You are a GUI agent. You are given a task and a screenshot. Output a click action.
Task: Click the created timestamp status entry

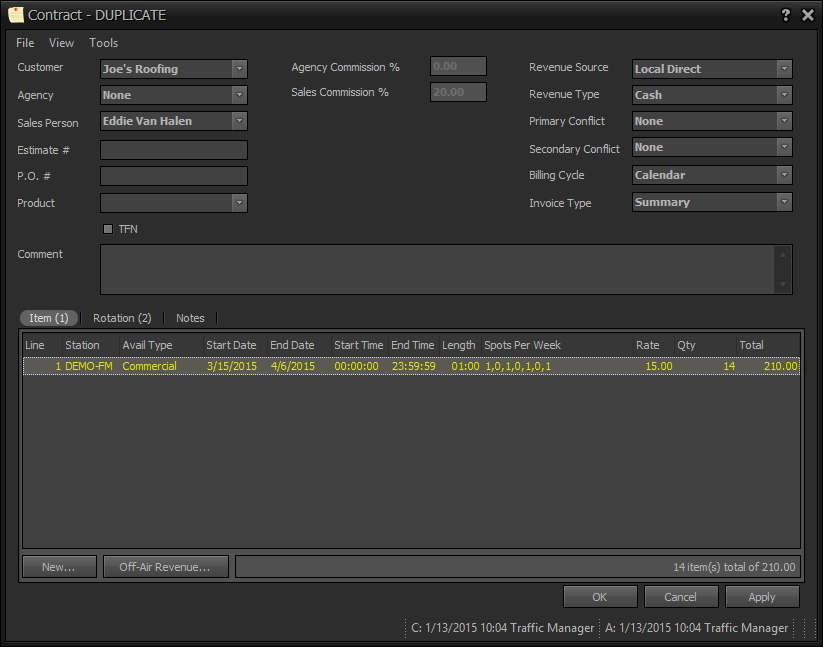tap(502, 628)
